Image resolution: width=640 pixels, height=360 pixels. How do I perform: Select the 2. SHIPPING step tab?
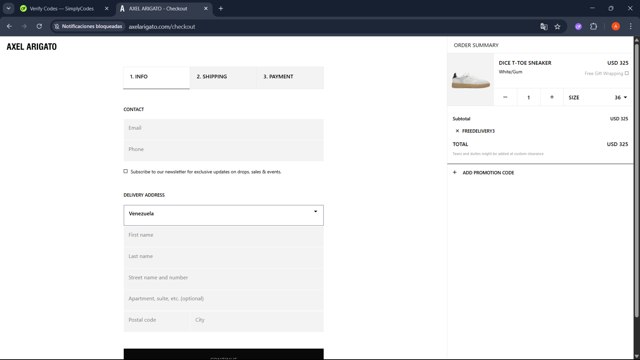pos(223,77)
